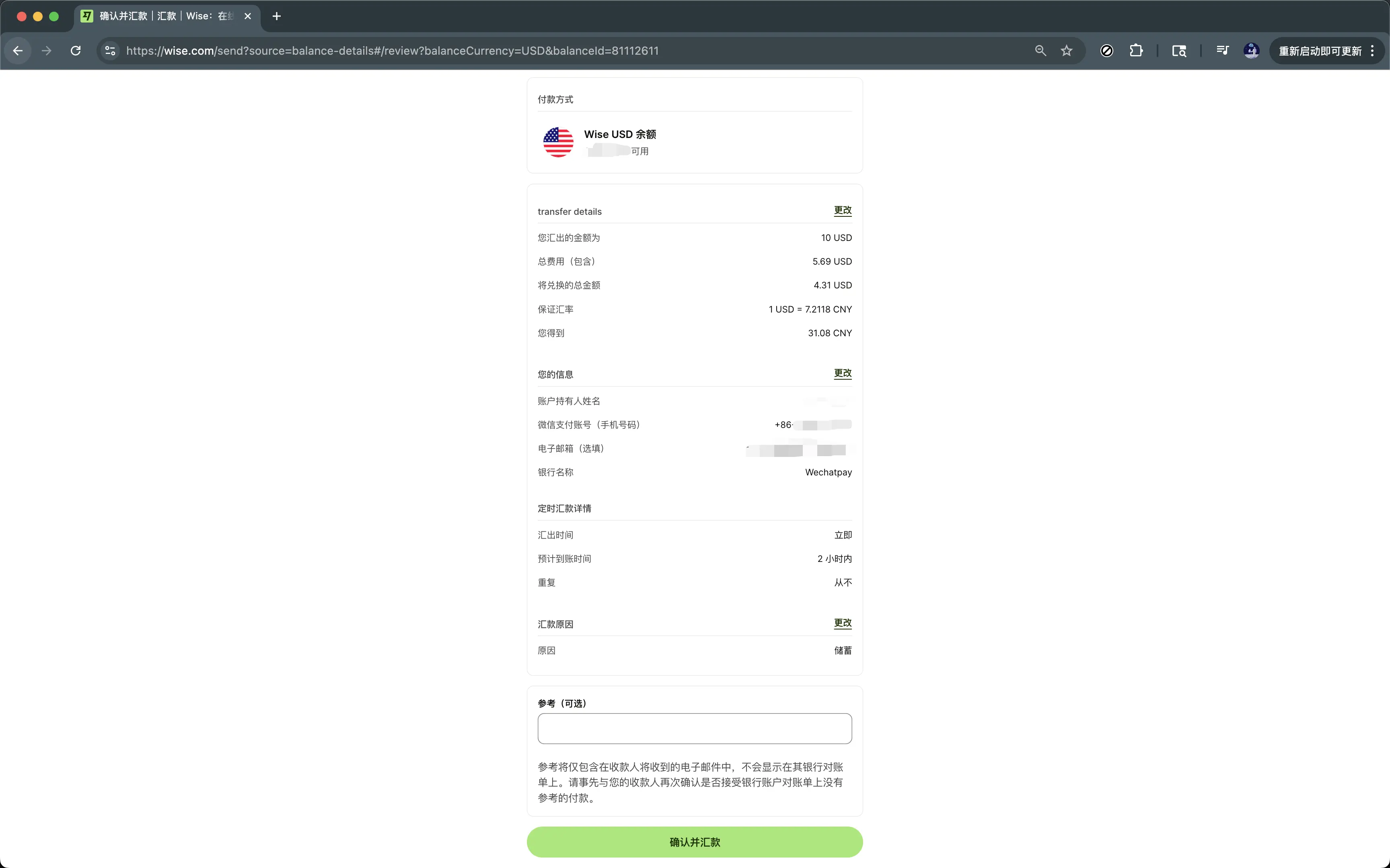Open a new browser tab
Image resolution: width=1390 pixels, height=868 pixels.
click(x=277, y=16)
